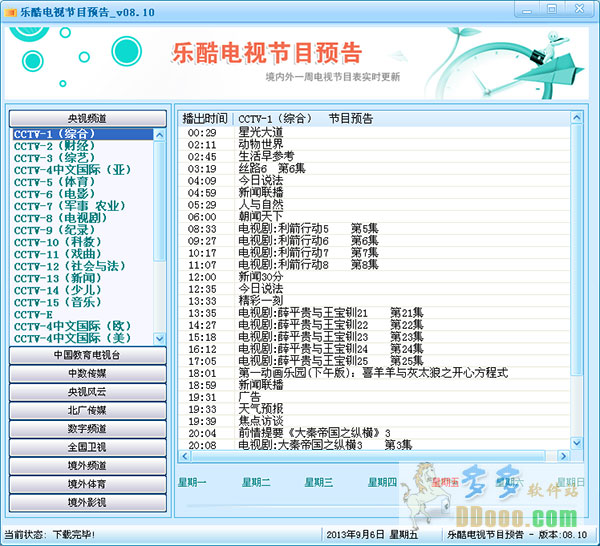Select CCTV-7（军事 农业） channel
The width and height of the screenshot is (600, 546).
(83, 206)
